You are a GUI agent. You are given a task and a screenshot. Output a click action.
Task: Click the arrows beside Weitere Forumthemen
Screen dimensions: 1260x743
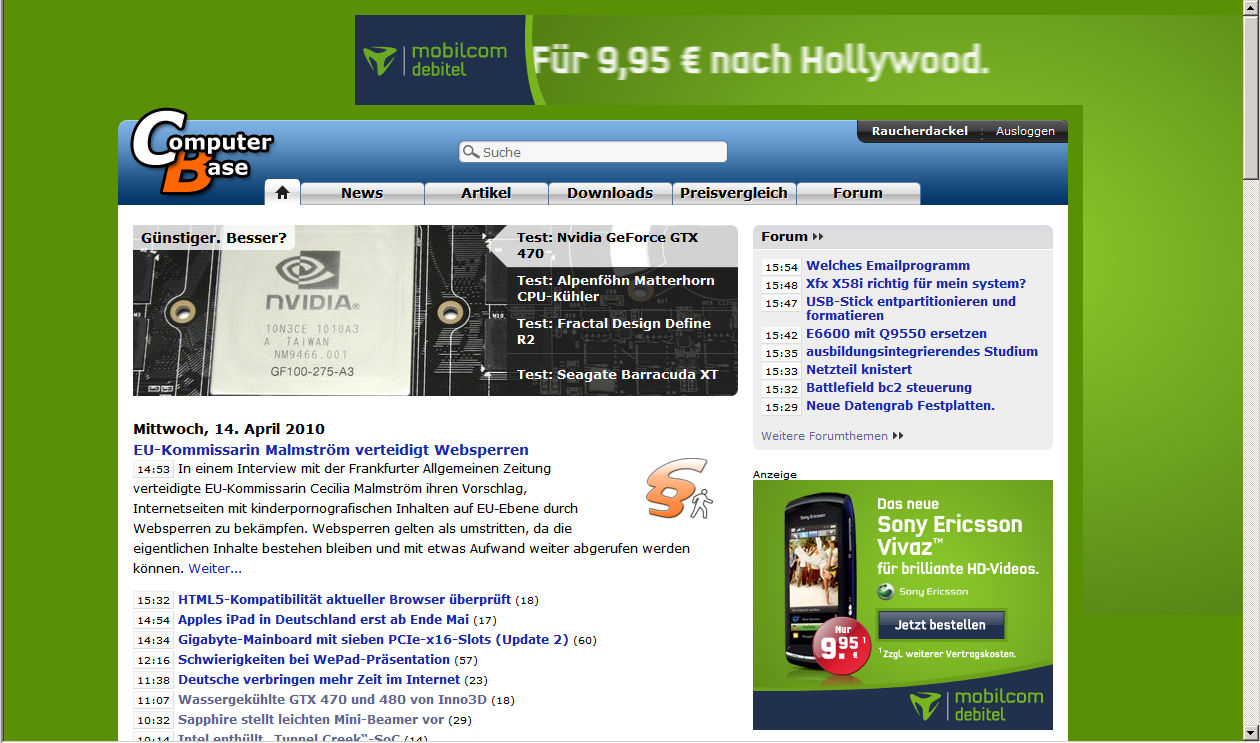coord(898,436)
